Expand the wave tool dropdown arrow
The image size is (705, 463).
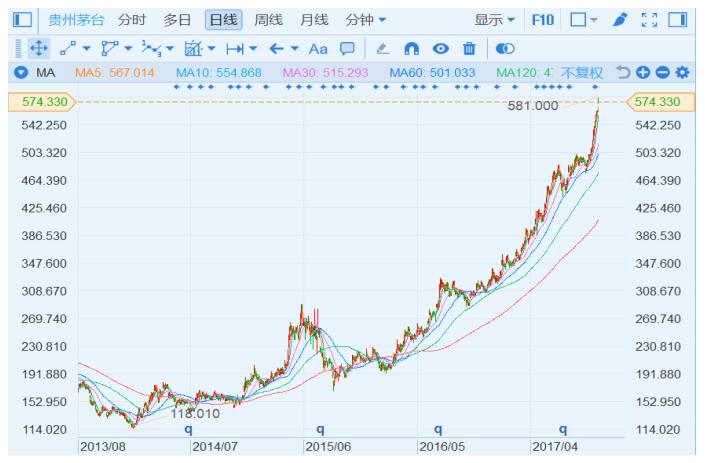point(170,48)
